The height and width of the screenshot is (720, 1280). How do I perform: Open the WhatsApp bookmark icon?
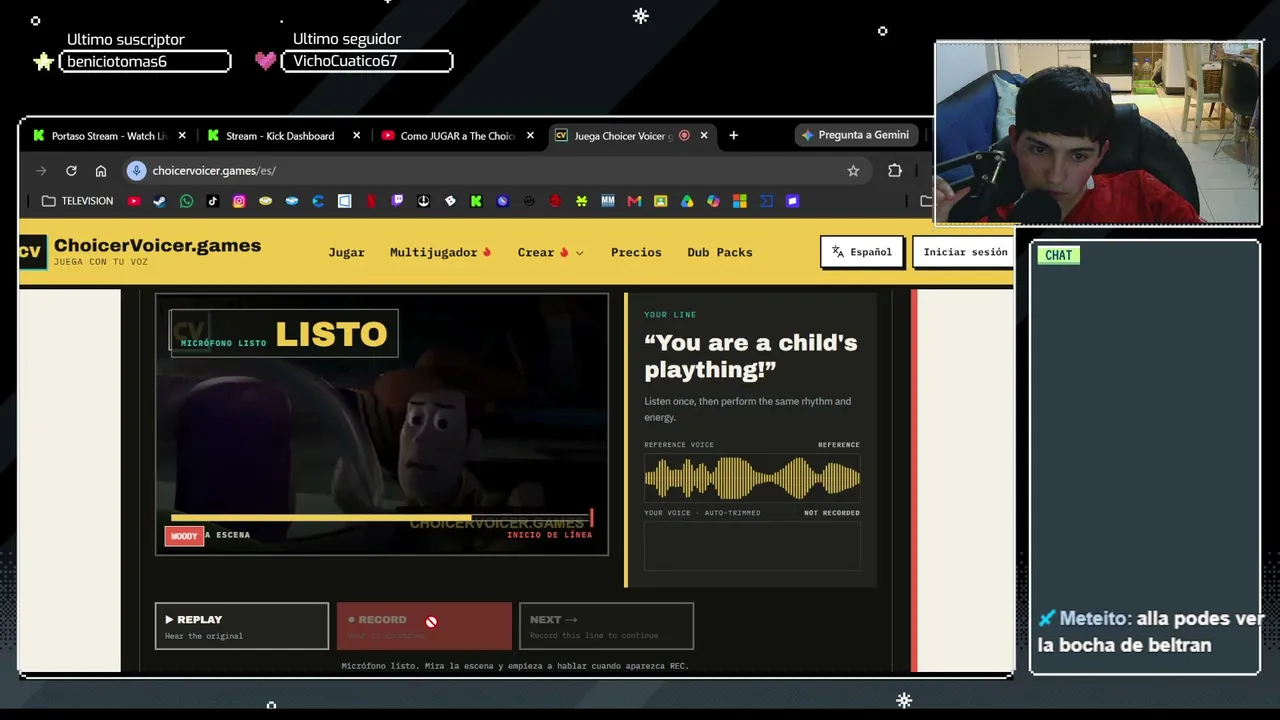(x=187, y=201)
